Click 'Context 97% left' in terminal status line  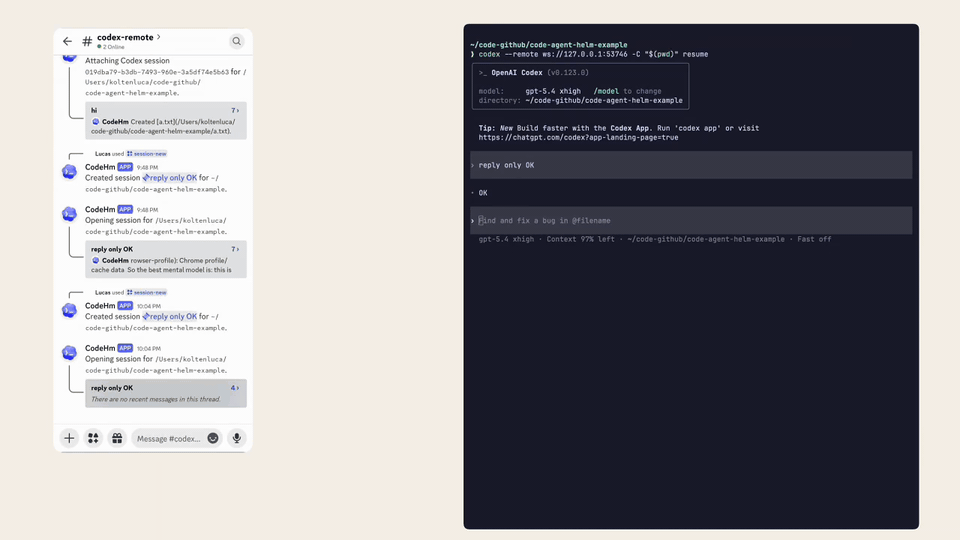pos(580,239)
